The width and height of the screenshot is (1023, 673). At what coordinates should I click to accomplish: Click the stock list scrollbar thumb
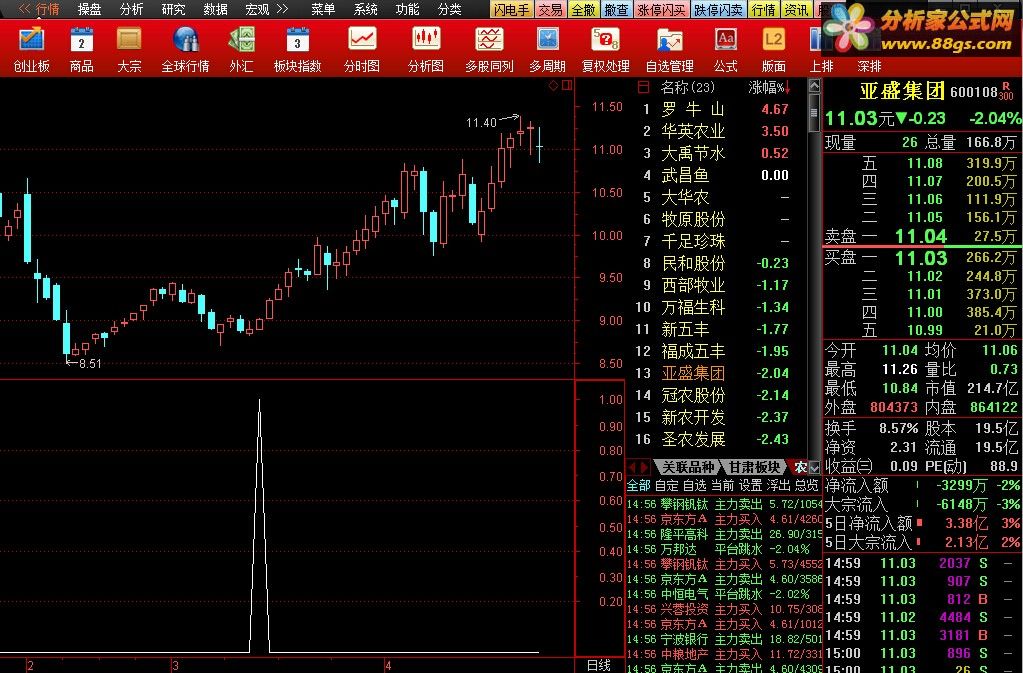coord(814,112)
